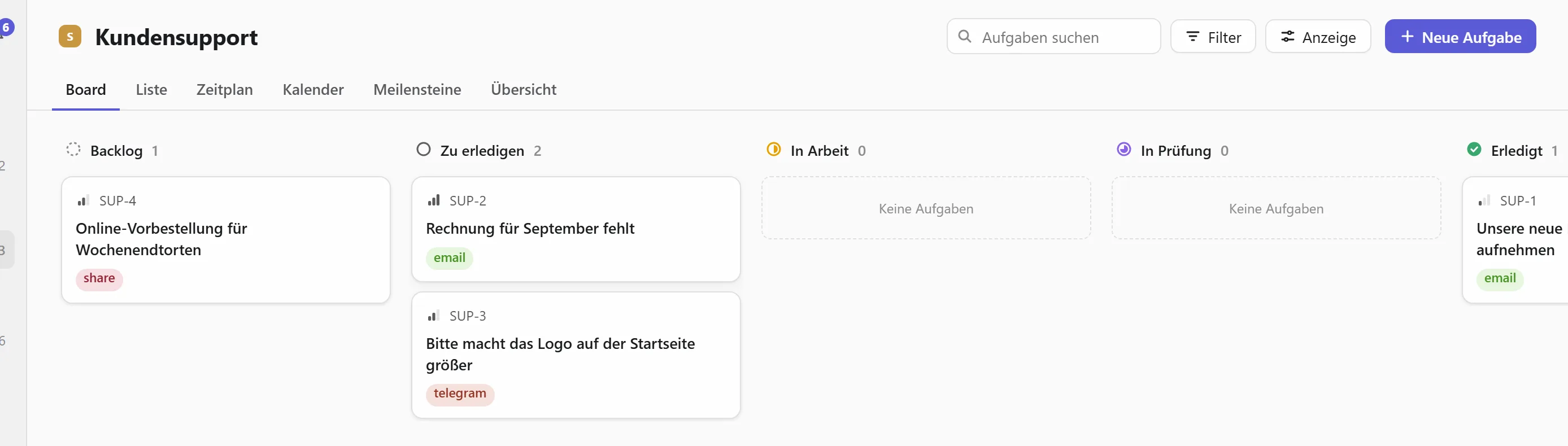Click Keine Aufgaben placeholder under In Prüfung

tap(1276, 208)
